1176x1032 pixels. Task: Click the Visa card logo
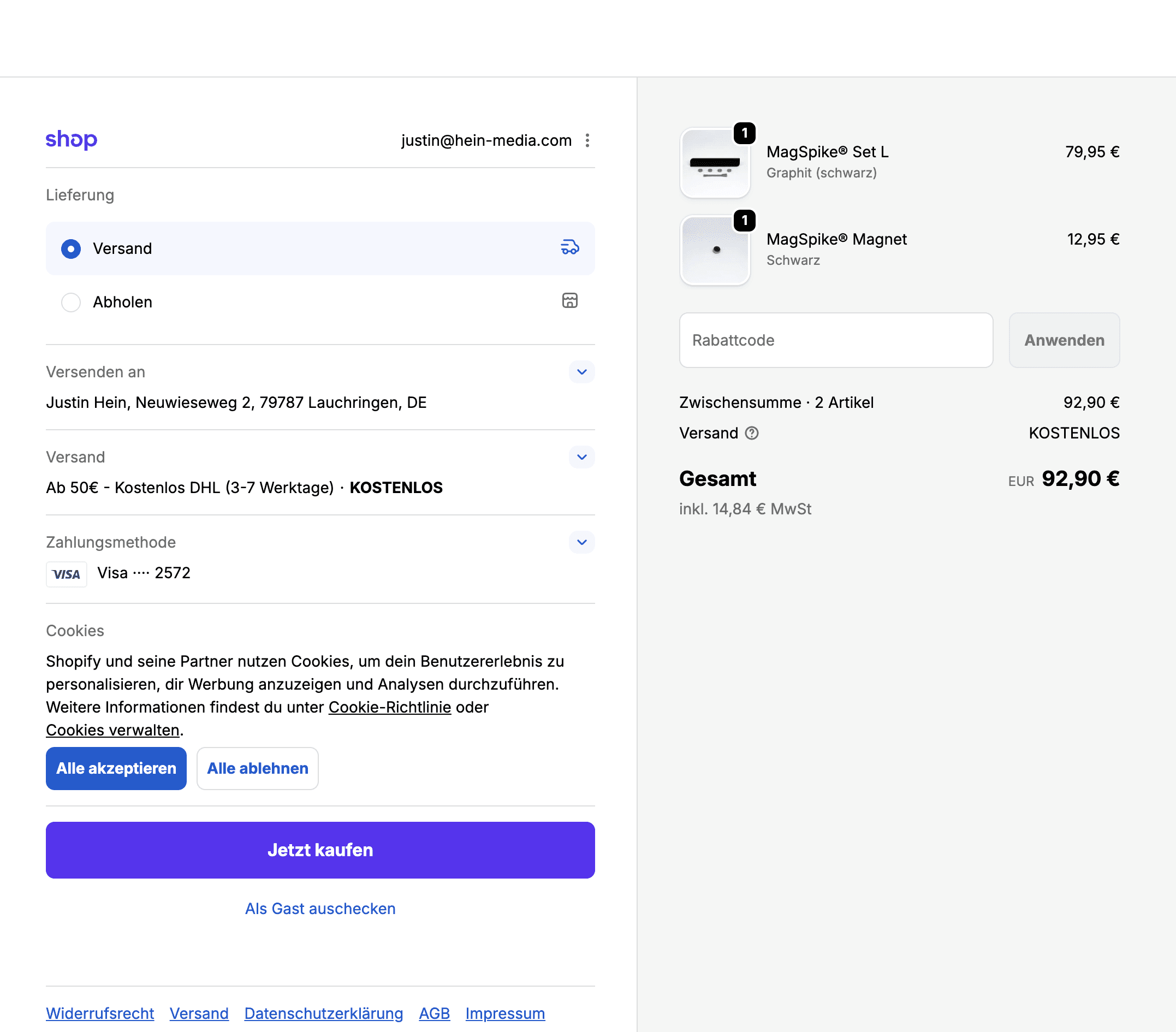click(67, 574)
